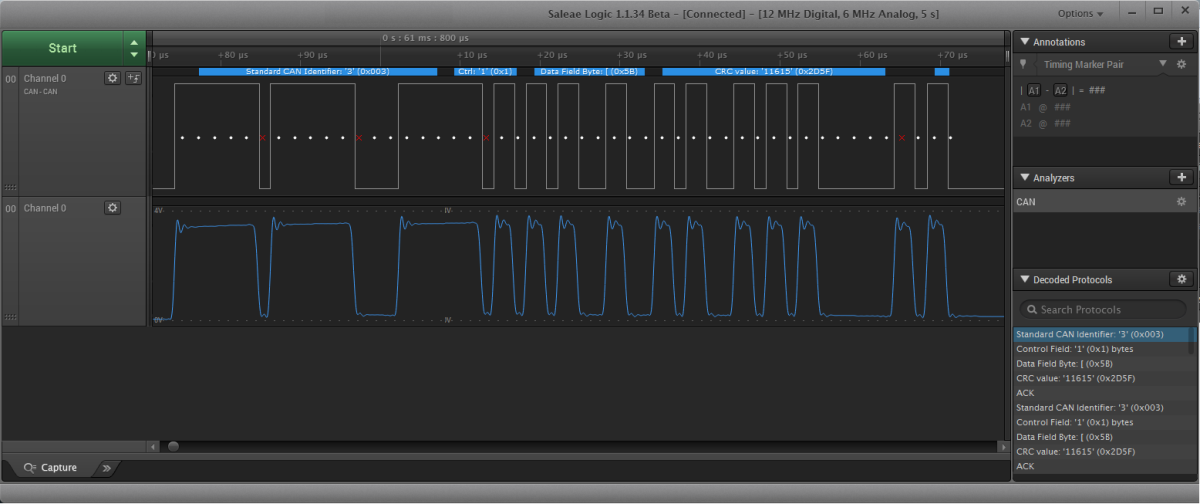Place the A1 timing marker
Image resolution: width=1200 pixels, height=504 pixels.
1033,90
